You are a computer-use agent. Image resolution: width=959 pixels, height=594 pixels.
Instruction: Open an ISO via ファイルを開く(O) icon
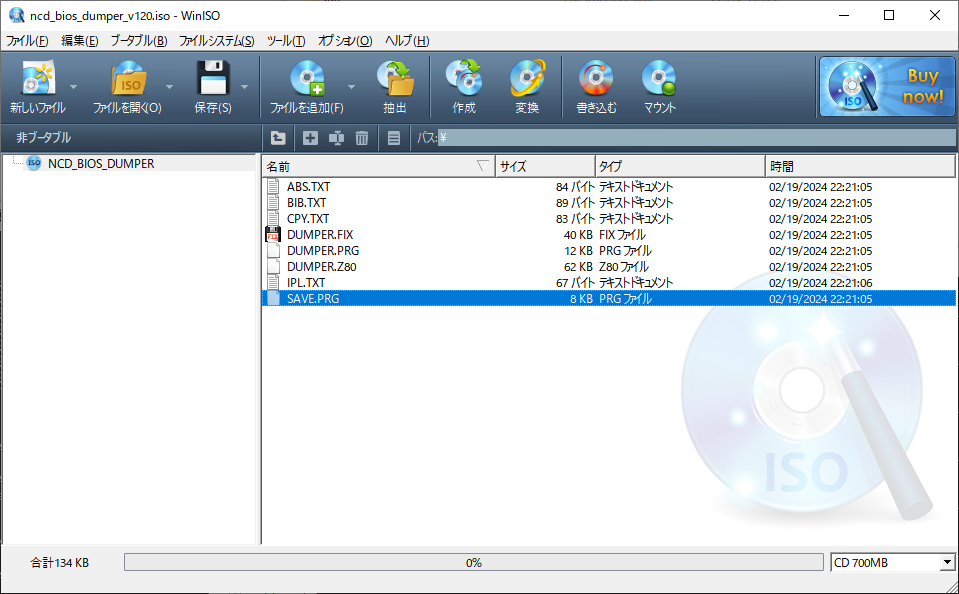coord(128,78)
